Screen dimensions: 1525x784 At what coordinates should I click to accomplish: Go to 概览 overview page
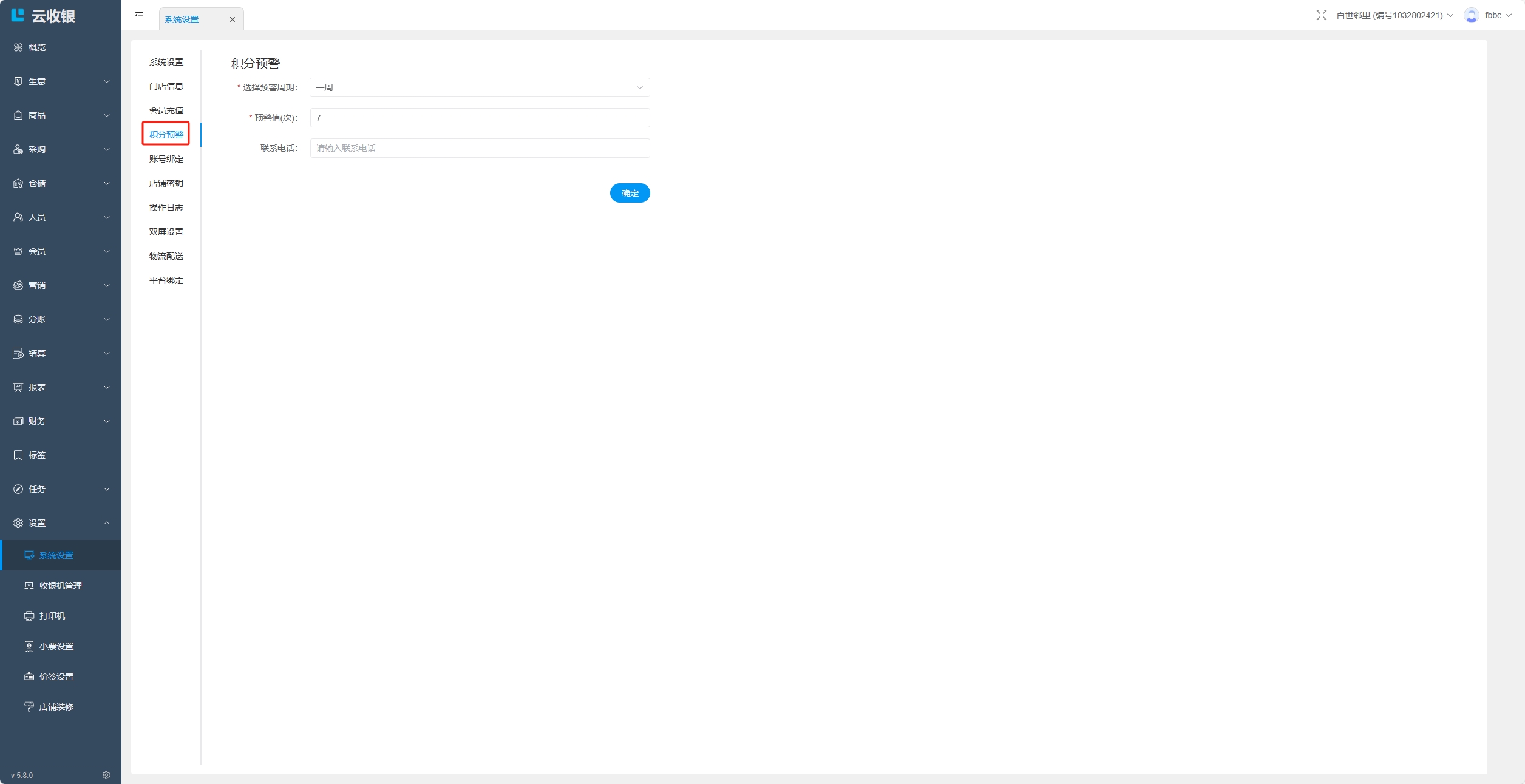[x=37, y=47]
